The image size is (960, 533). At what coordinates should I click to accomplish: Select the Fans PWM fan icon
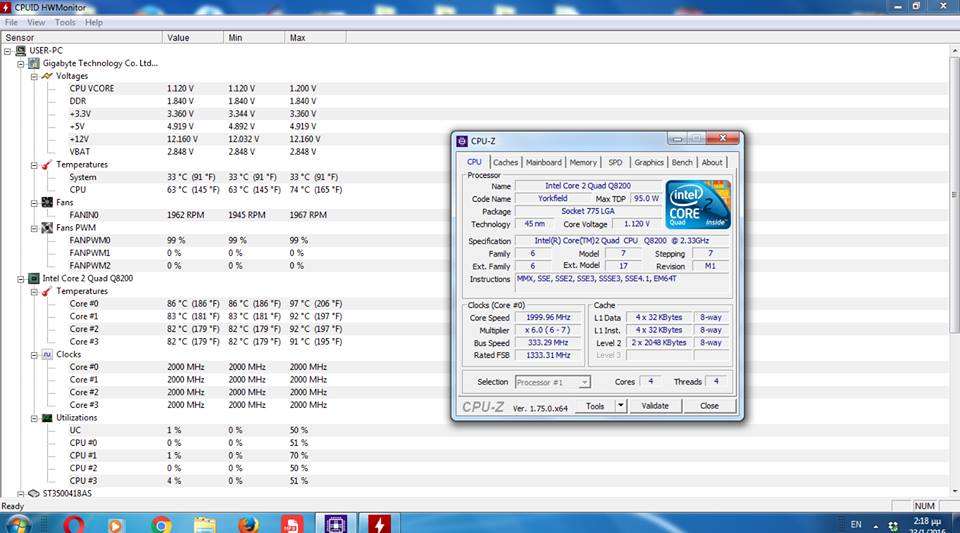click(46, 228)
